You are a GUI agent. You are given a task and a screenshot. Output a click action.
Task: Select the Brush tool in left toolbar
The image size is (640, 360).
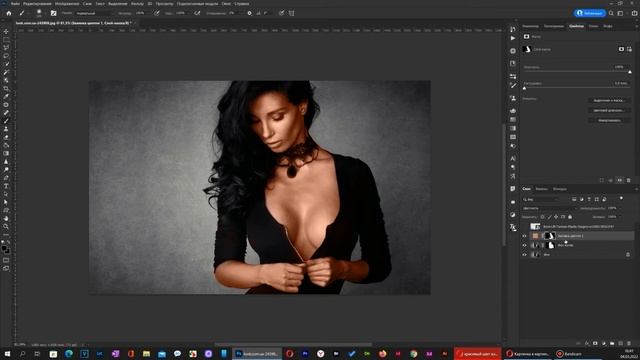tap(6, 121)
